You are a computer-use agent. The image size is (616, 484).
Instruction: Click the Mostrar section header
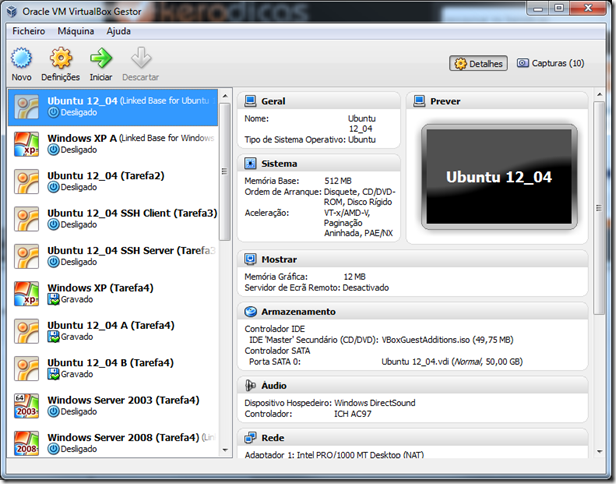point(412,259)
